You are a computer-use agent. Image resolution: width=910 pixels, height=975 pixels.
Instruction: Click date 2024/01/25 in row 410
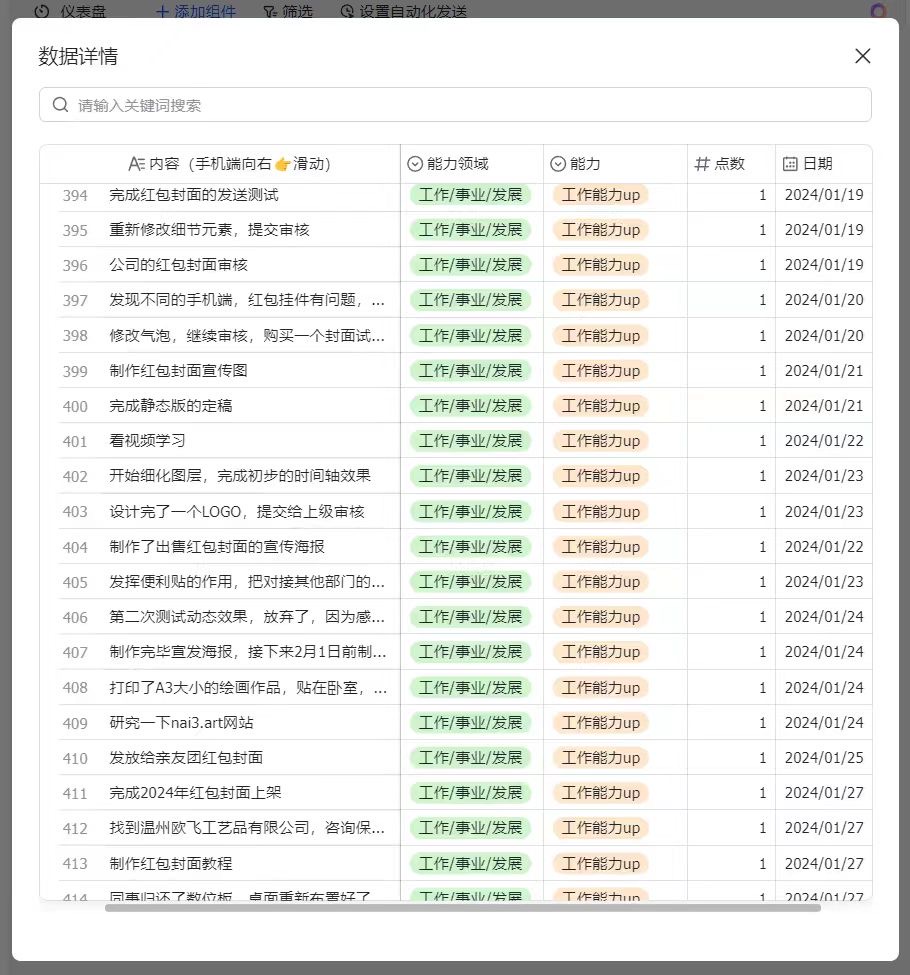coord(824,757)
